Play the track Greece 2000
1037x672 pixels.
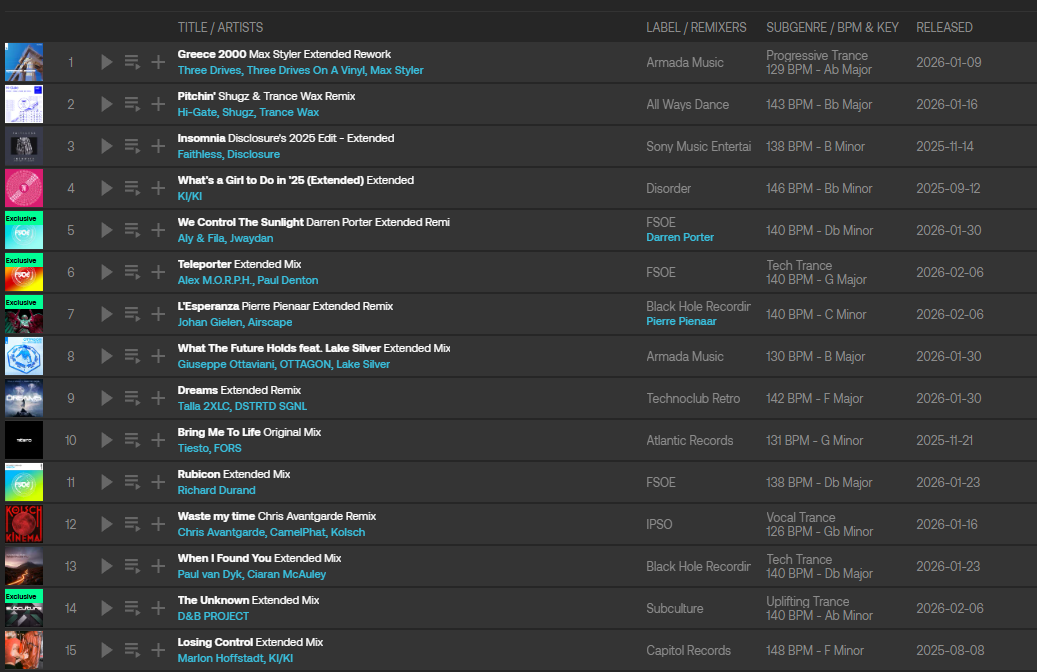(107, 62)
